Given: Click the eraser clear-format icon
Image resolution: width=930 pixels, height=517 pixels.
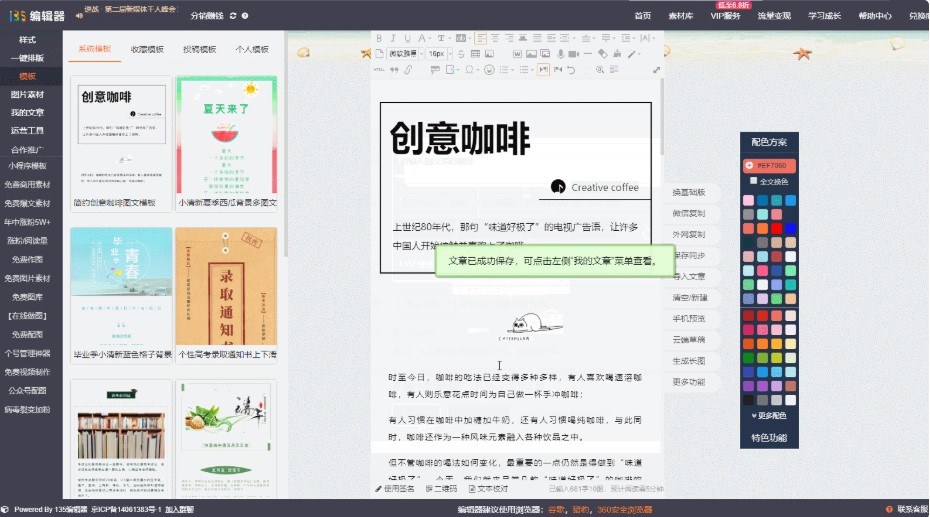Looking at the screenshot, I should [603, 54].
